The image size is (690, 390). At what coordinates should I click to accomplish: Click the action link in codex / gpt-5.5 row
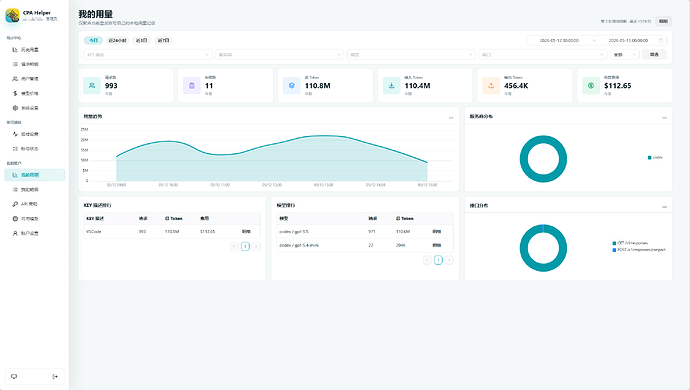tap(437, 232)
